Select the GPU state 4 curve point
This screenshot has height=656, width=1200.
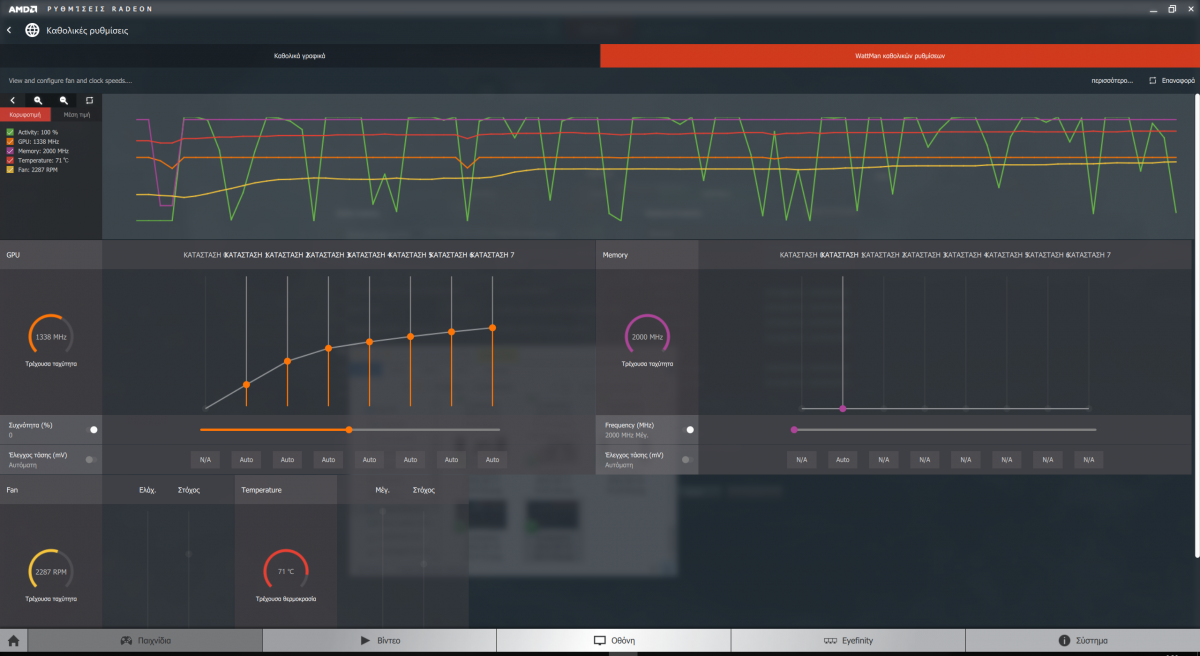coord(369,341)
